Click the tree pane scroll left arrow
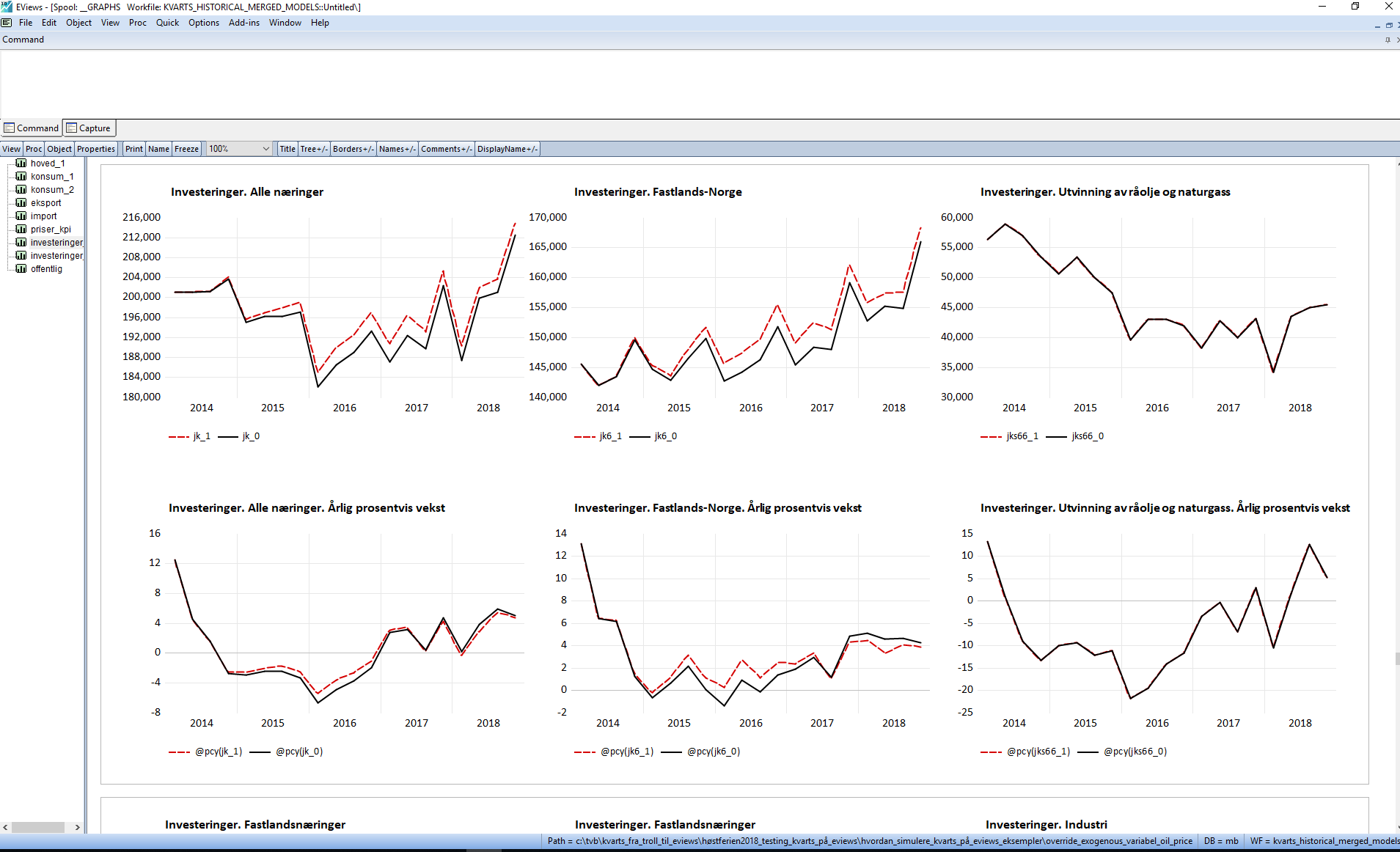The width and height of the screenshot is (1400, 852). pyautogui.click(x=5, y=827)
